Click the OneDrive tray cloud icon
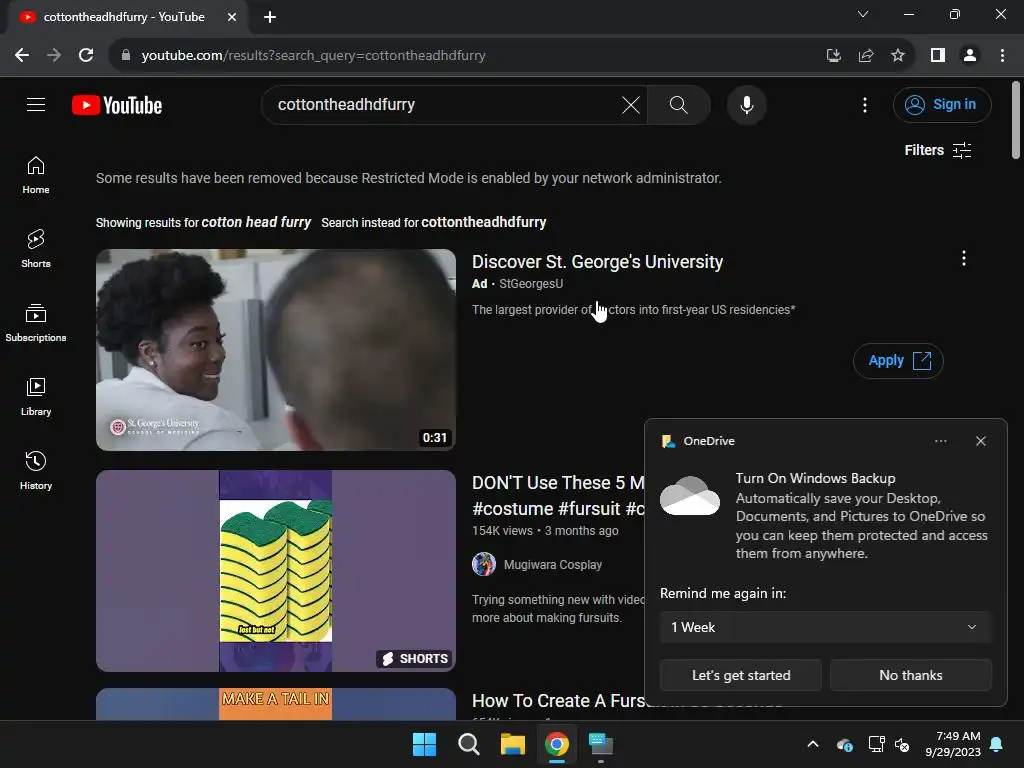 (x=844, y=744)
